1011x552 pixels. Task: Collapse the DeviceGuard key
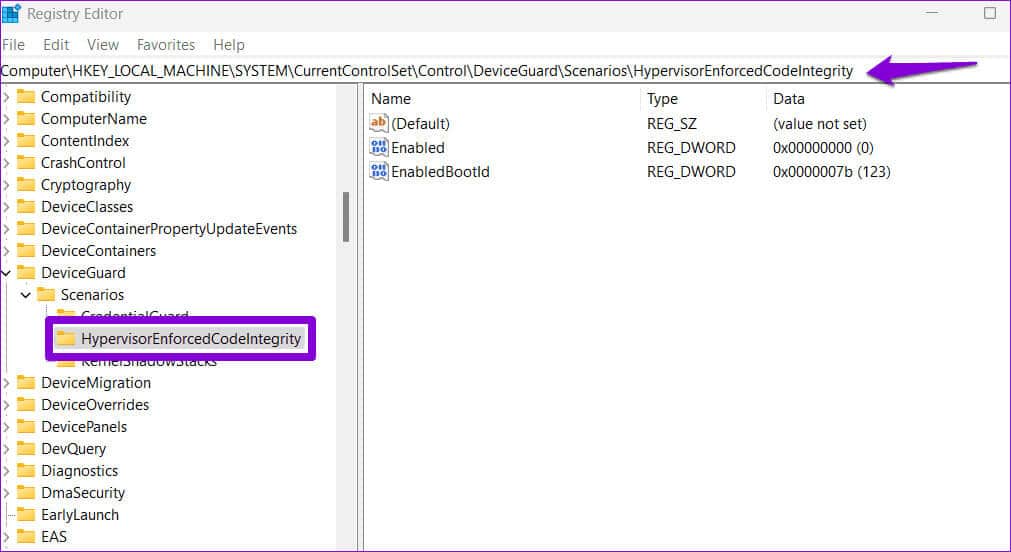[6, 273]
